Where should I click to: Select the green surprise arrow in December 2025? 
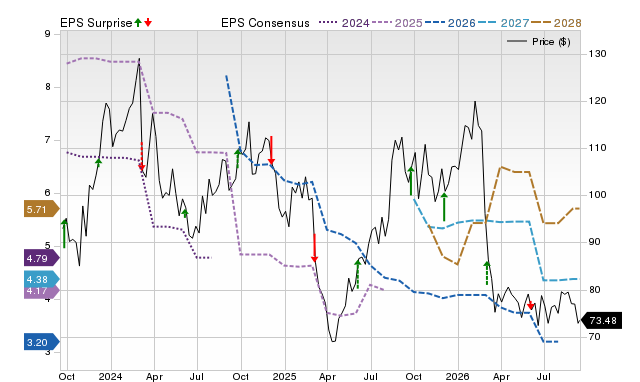click(x=444, y=207)
